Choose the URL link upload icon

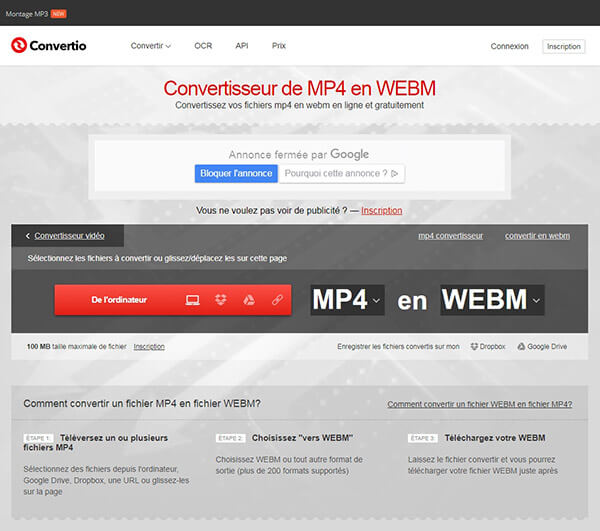[x=277, y=300]
